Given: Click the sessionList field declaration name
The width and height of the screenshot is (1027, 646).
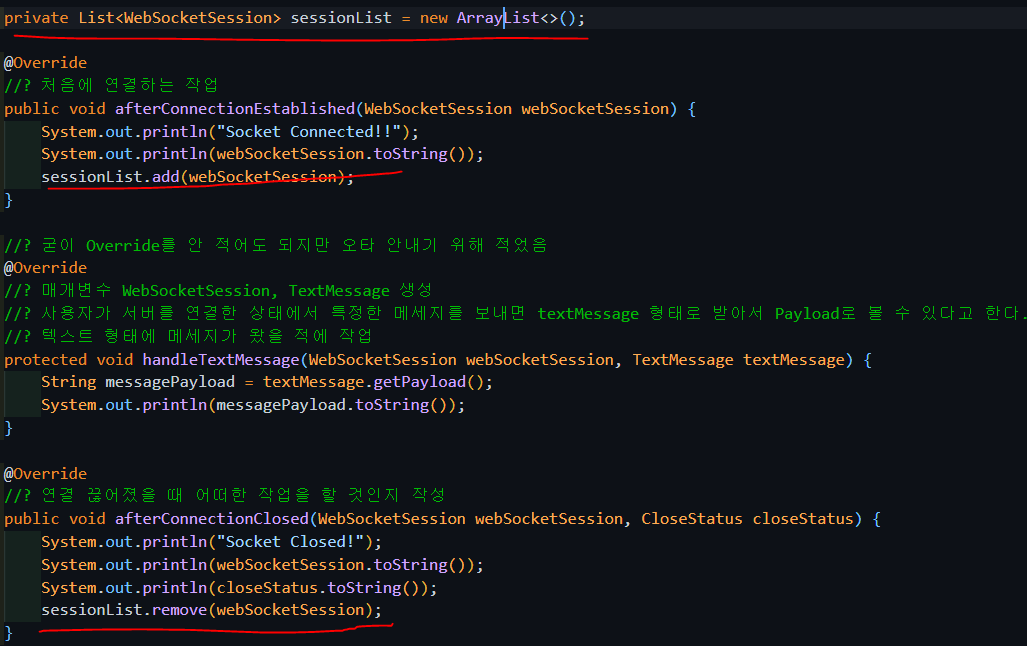Looking at the screenshot, I should pos(341,18).
